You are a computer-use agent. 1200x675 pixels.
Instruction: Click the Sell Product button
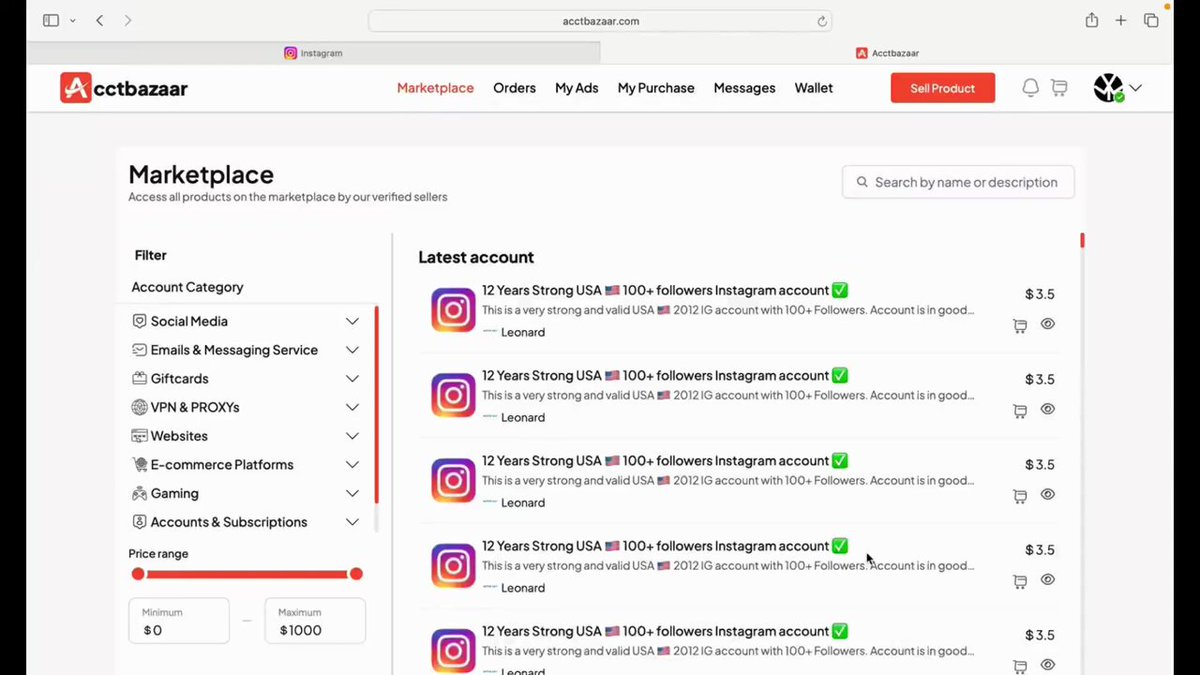pyautogui.click(x=942, y=88)
